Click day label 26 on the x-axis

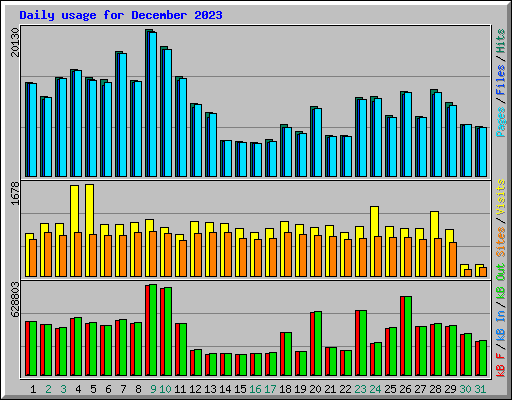click(405, 389)
